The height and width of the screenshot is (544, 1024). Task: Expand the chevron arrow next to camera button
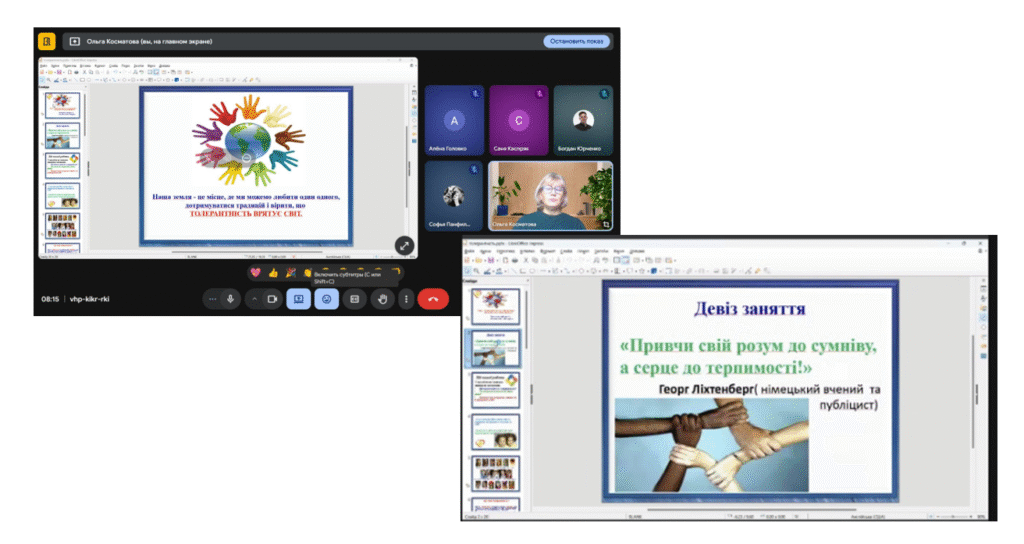254,298
